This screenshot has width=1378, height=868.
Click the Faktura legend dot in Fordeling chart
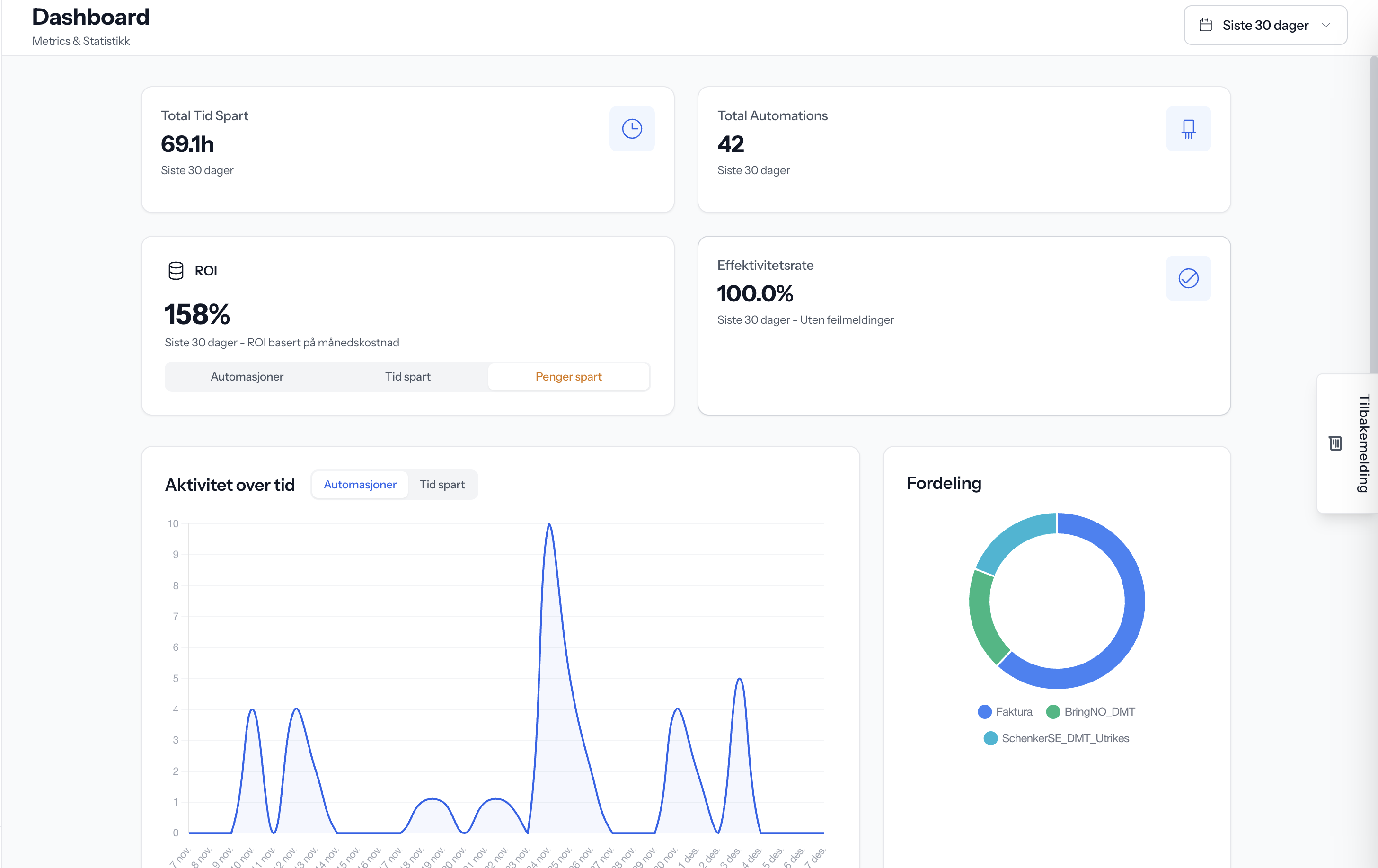984,711
